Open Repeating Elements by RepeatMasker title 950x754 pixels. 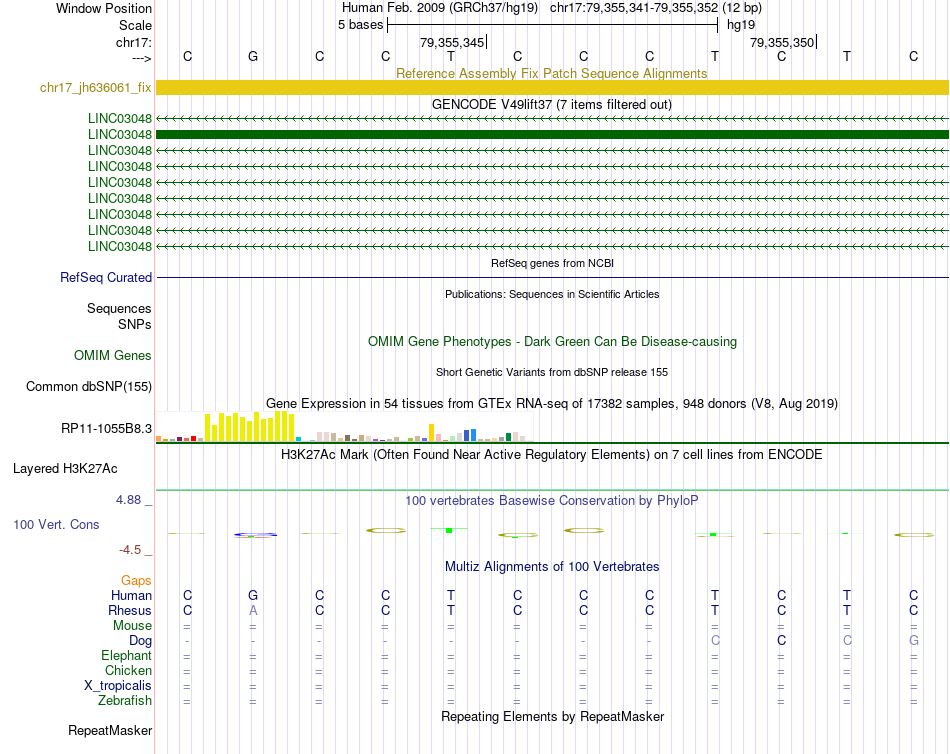point(553,716)
